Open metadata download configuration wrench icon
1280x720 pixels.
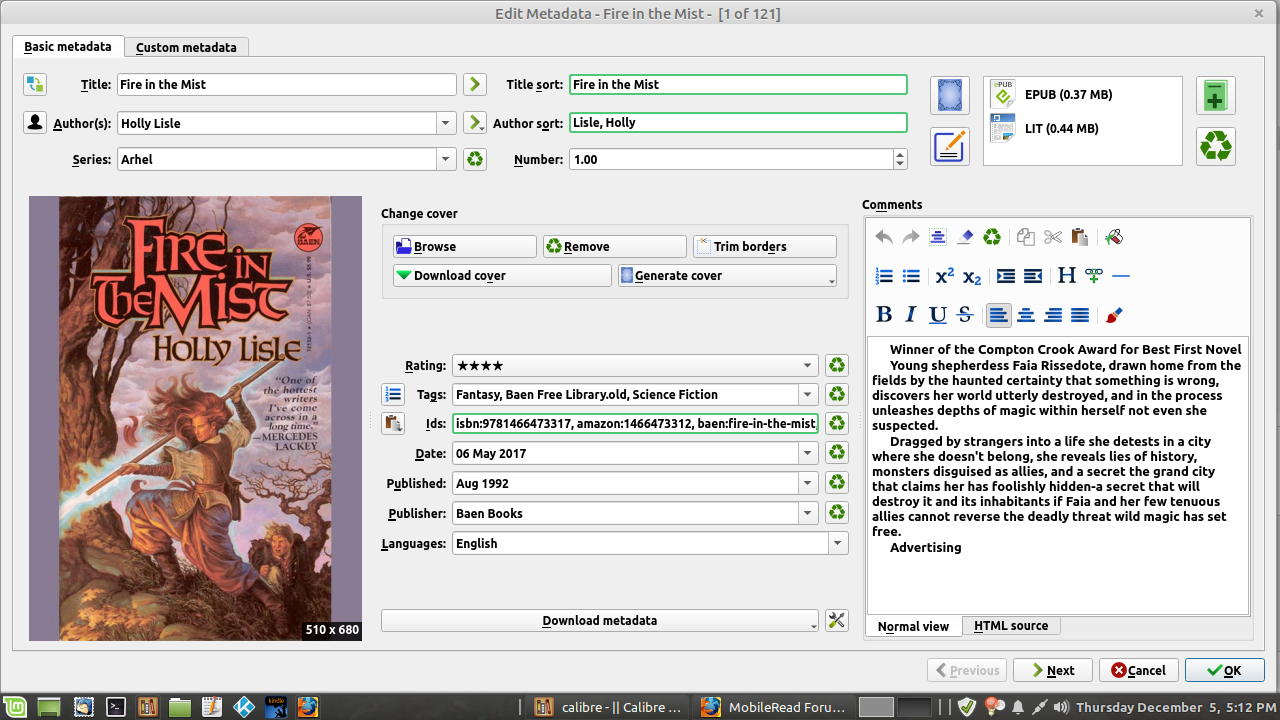pos(836,621)
